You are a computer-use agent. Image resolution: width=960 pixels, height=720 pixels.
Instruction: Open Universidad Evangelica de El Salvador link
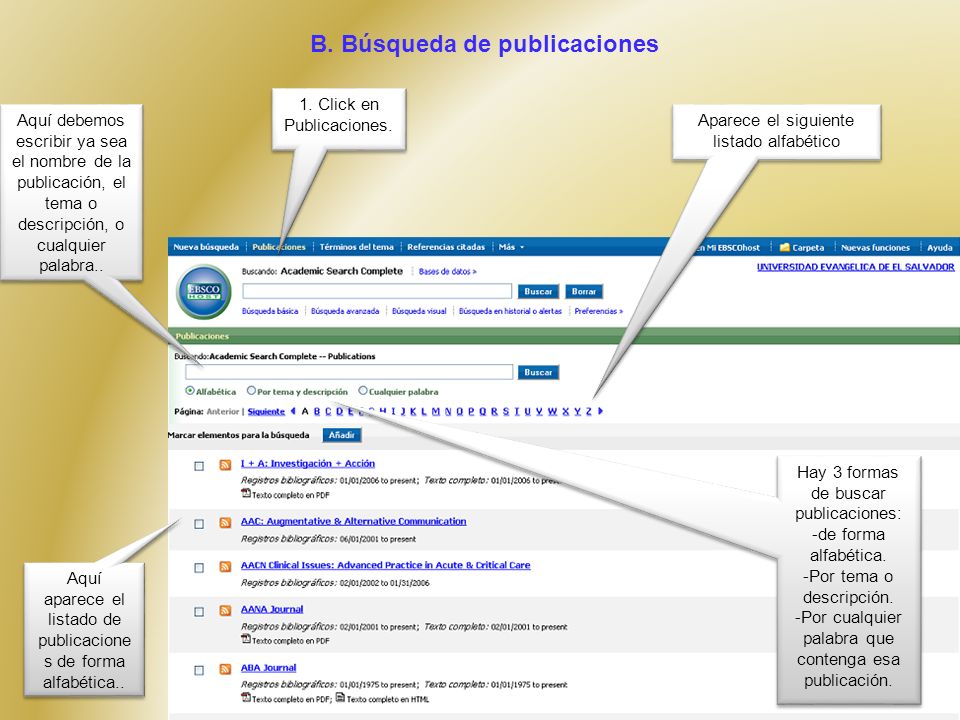coord(855,267)
